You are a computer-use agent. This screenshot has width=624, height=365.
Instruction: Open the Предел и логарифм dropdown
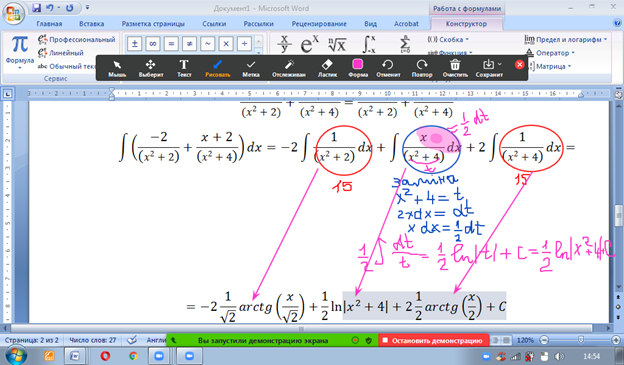(x=566, y=39)
